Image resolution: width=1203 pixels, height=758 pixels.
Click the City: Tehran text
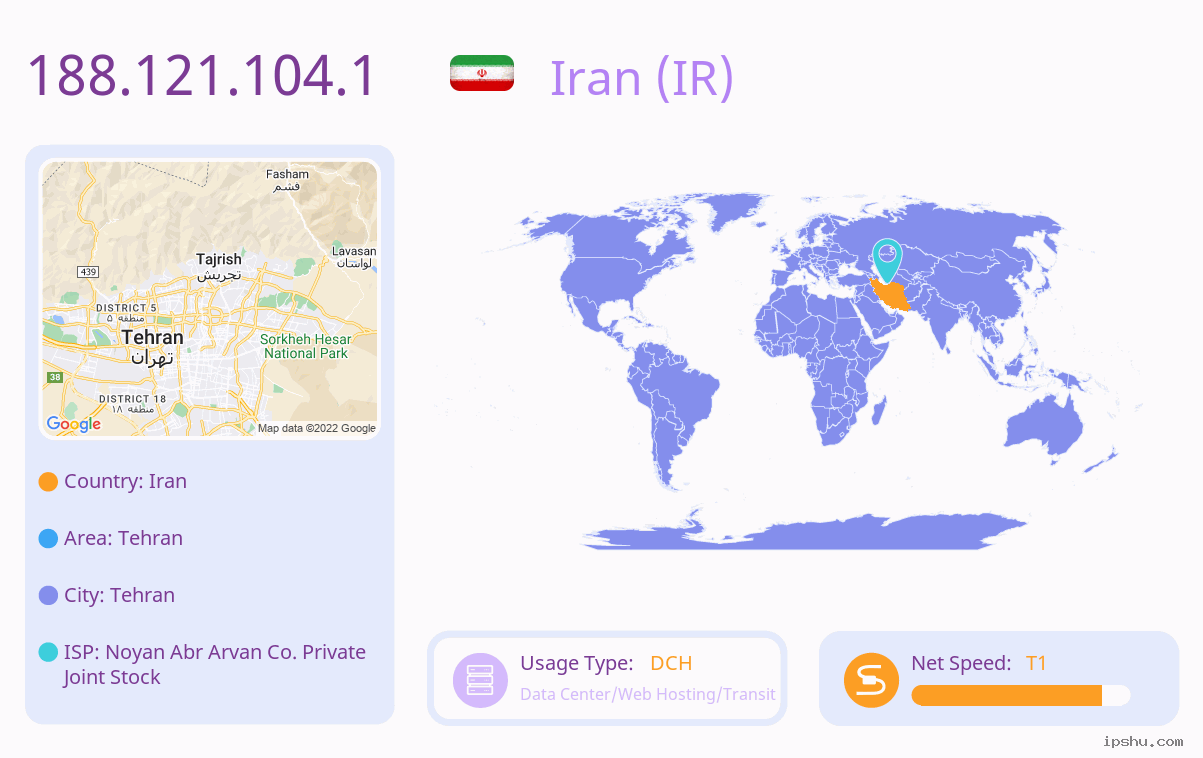[119, 595]
